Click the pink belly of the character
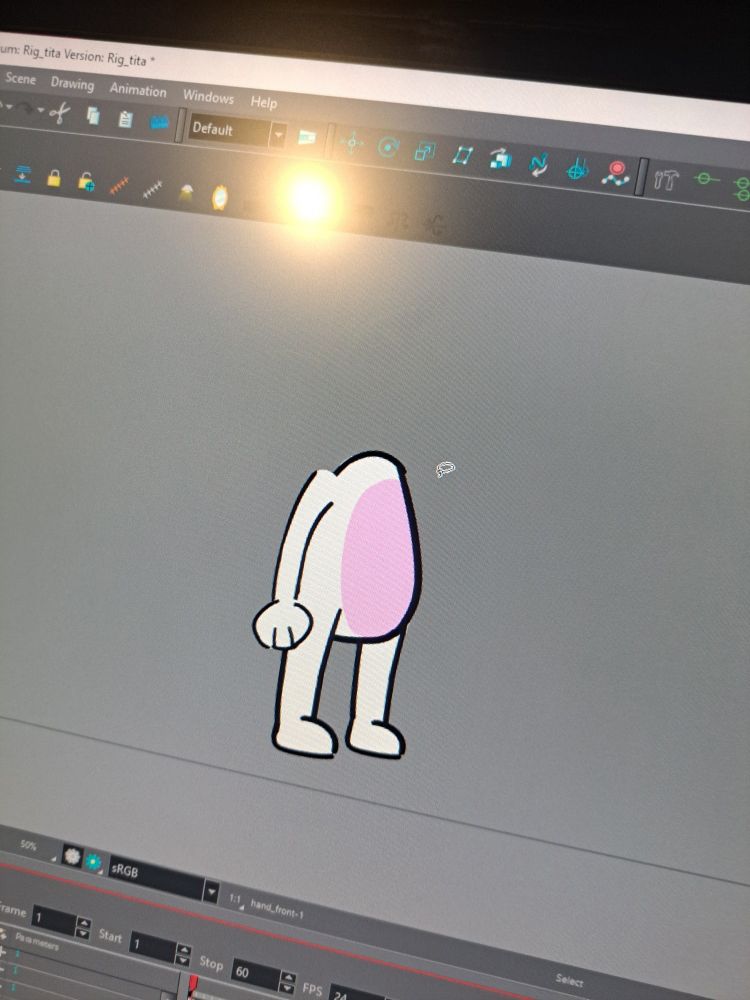 [378, 559]
